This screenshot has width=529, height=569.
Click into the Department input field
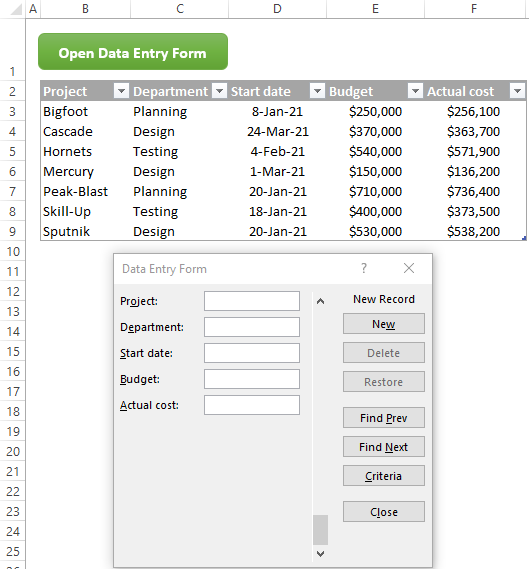pos(252,327)
